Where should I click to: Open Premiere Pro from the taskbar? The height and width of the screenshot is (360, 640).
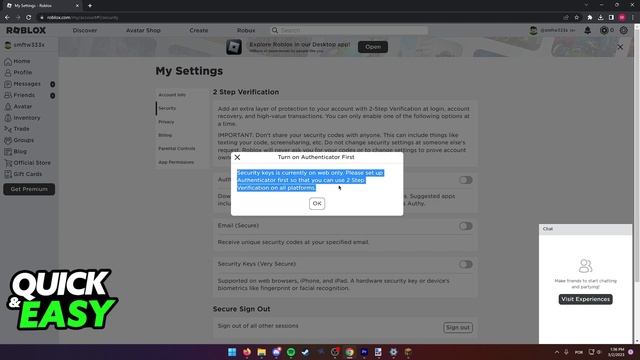(x=364, y=352)
